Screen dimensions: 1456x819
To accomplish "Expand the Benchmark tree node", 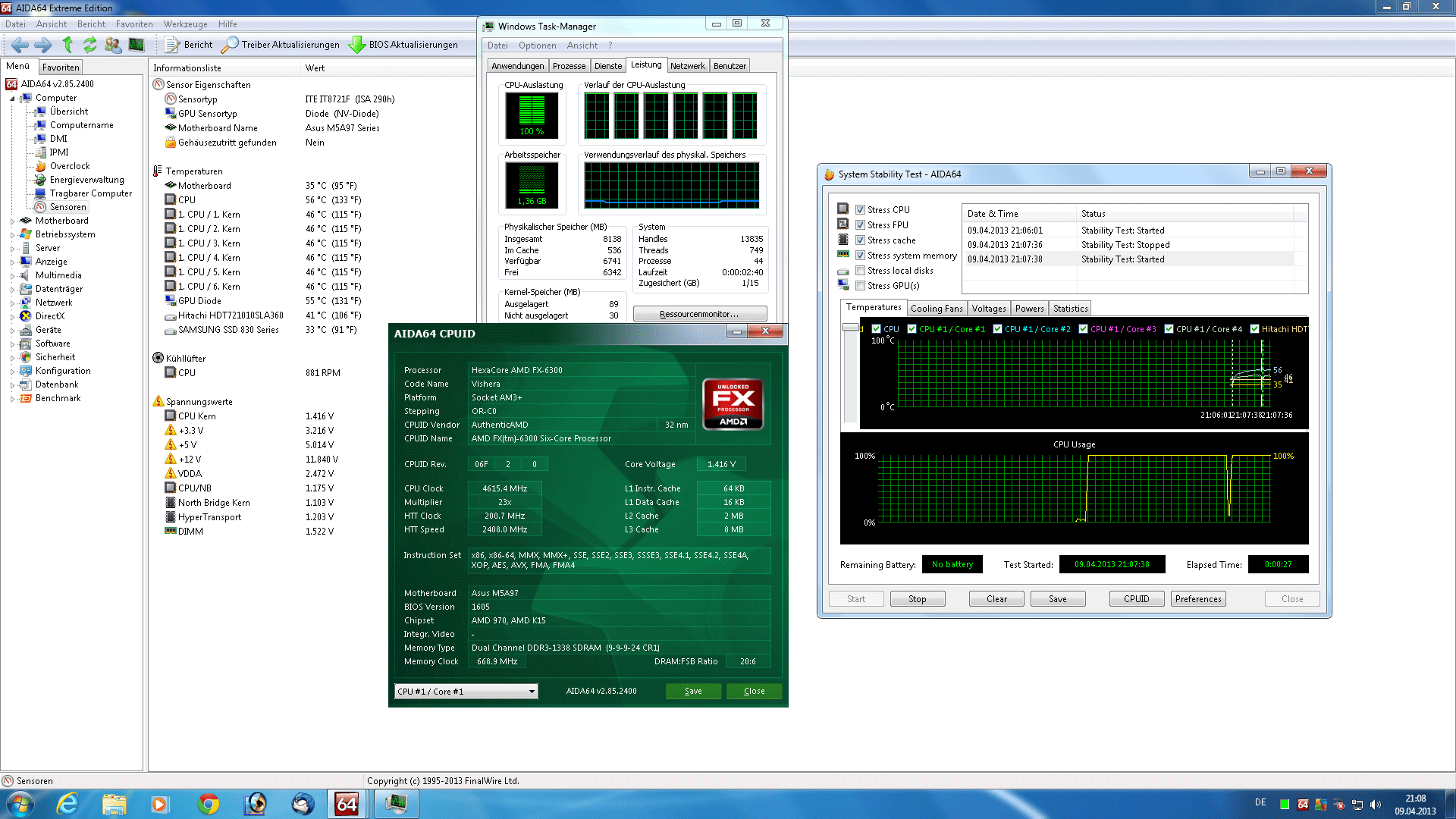I will pyautogui.click(x=13, y=399).
